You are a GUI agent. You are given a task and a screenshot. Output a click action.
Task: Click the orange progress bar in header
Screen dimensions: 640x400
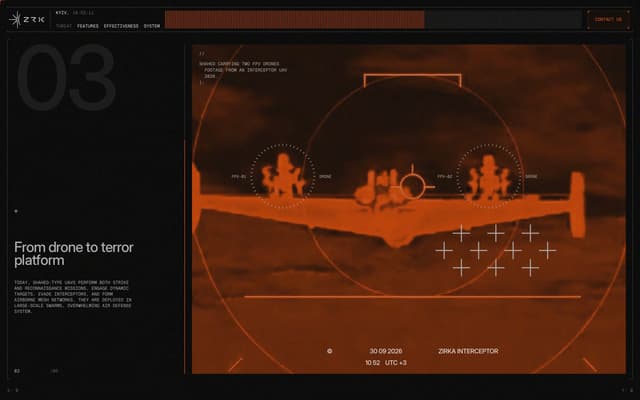pyautogui.click(x=294, y=20)
